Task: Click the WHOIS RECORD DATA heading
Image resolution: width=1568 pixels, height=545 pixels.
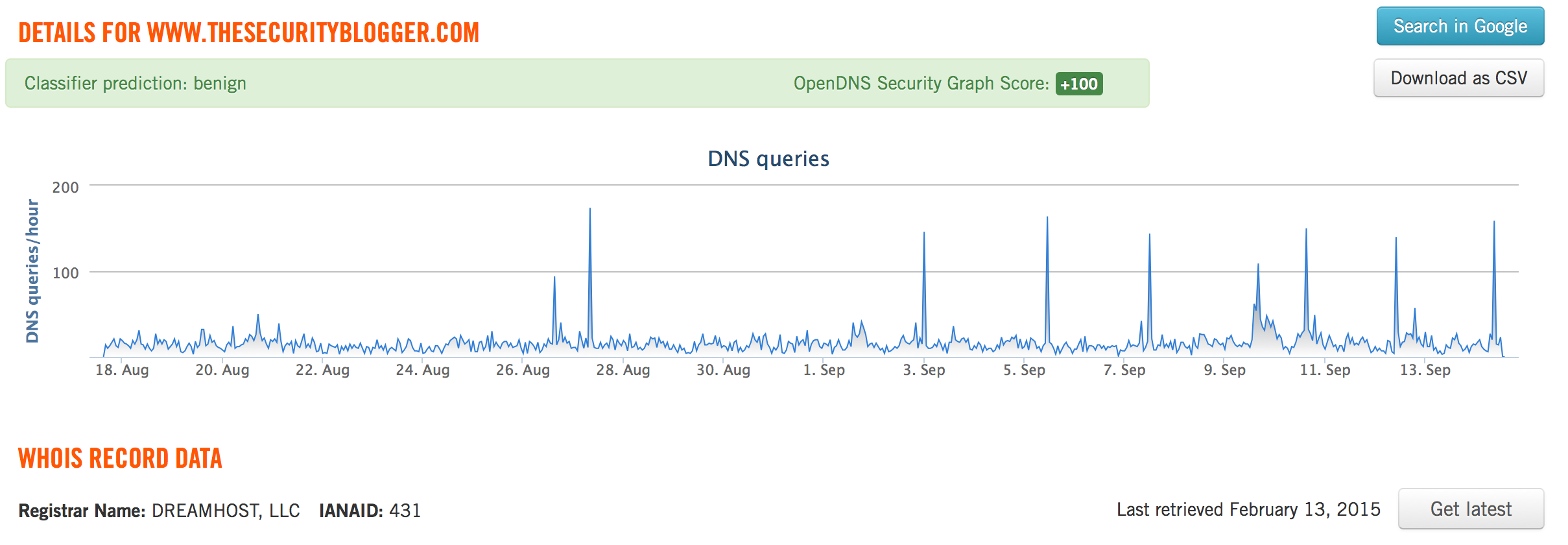Action: (x=120, y=459)
